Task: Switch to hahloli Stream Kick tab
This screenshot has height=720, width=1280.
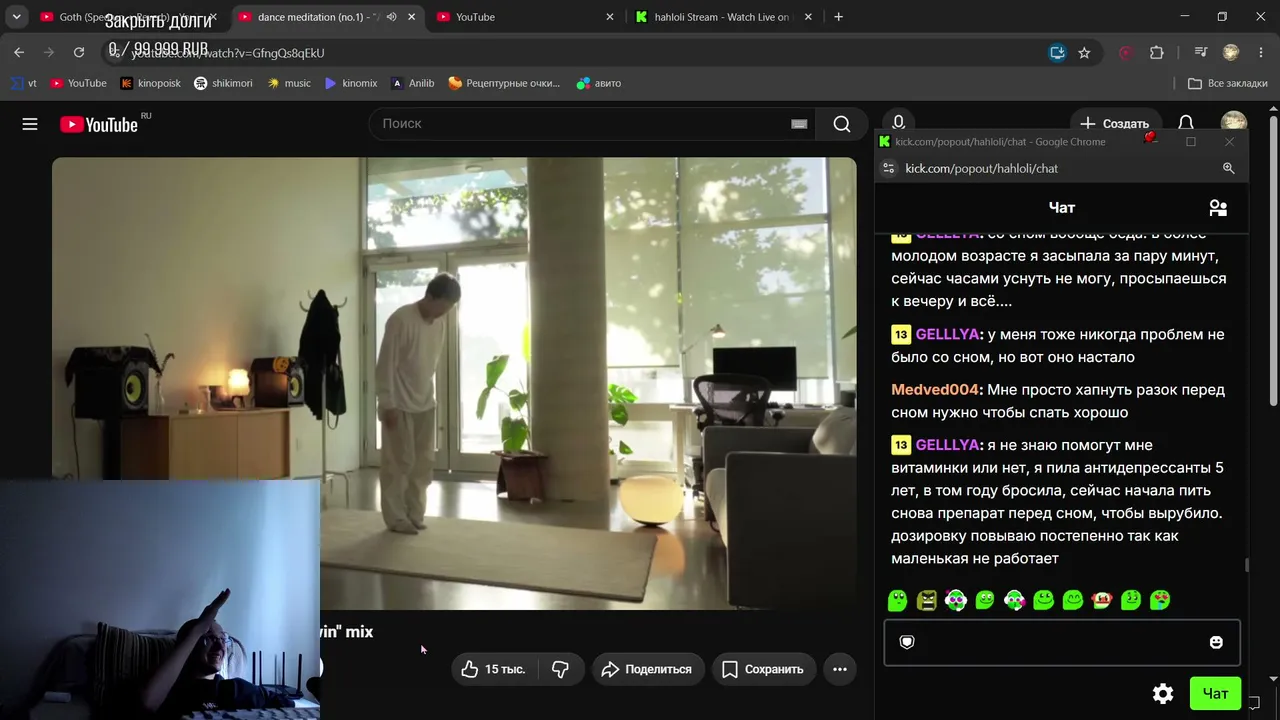Action: pyautogui.click(x=724, y=17)
